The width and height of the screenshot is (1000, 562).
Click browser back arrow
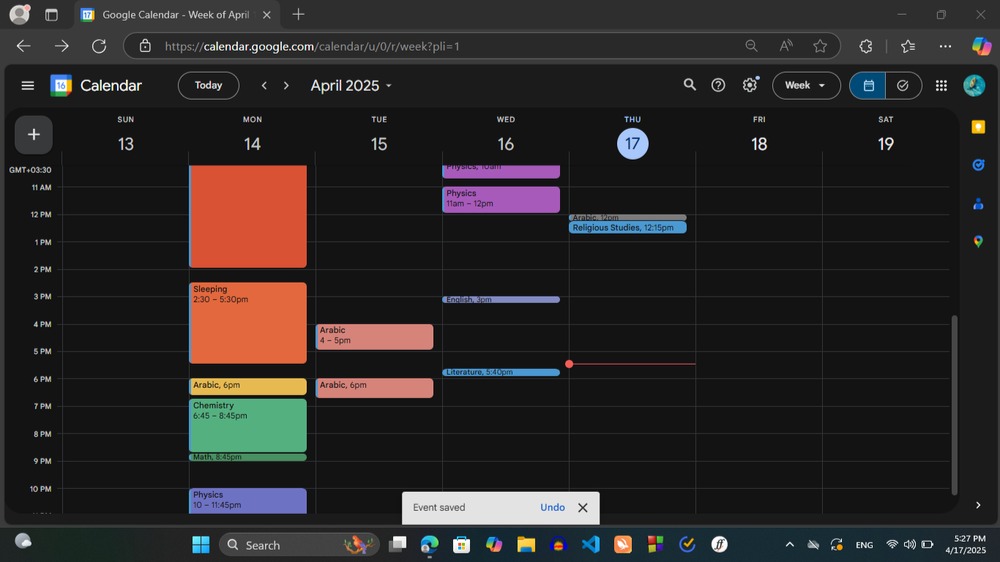click(x=24, y=46)
